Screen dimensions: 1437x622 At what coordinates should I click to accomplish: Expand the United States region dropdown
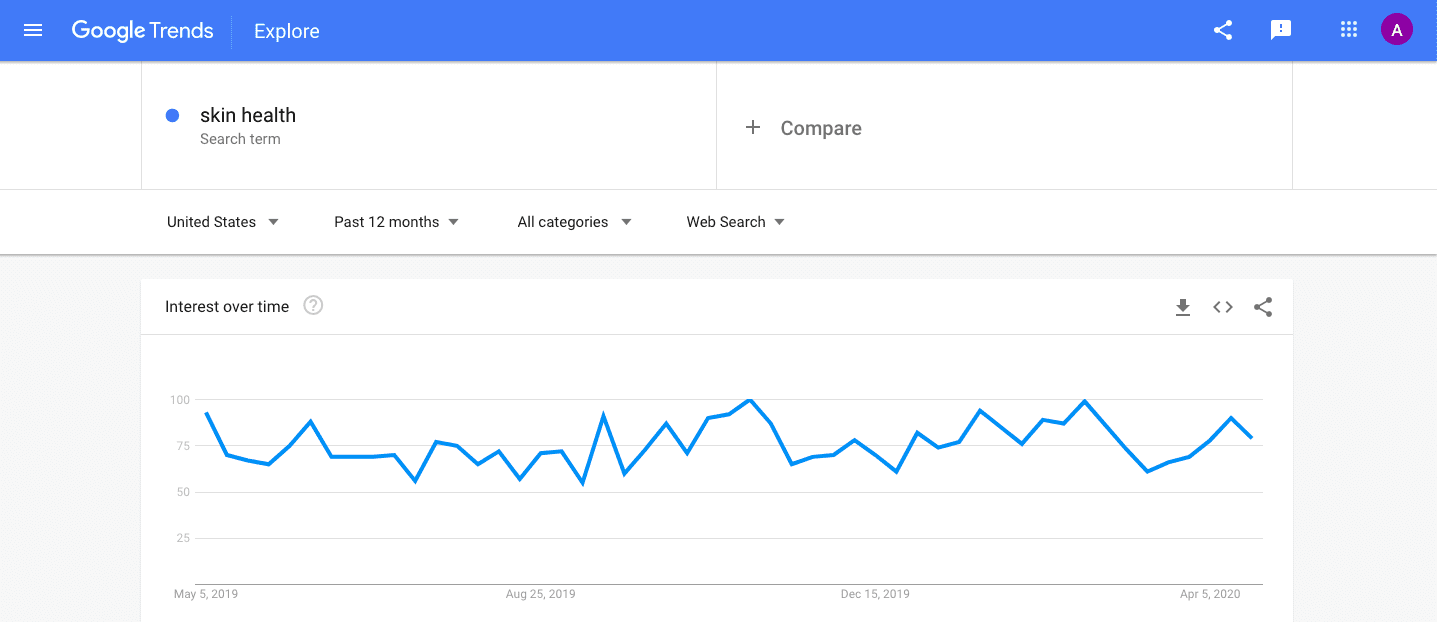pos(222,222)
